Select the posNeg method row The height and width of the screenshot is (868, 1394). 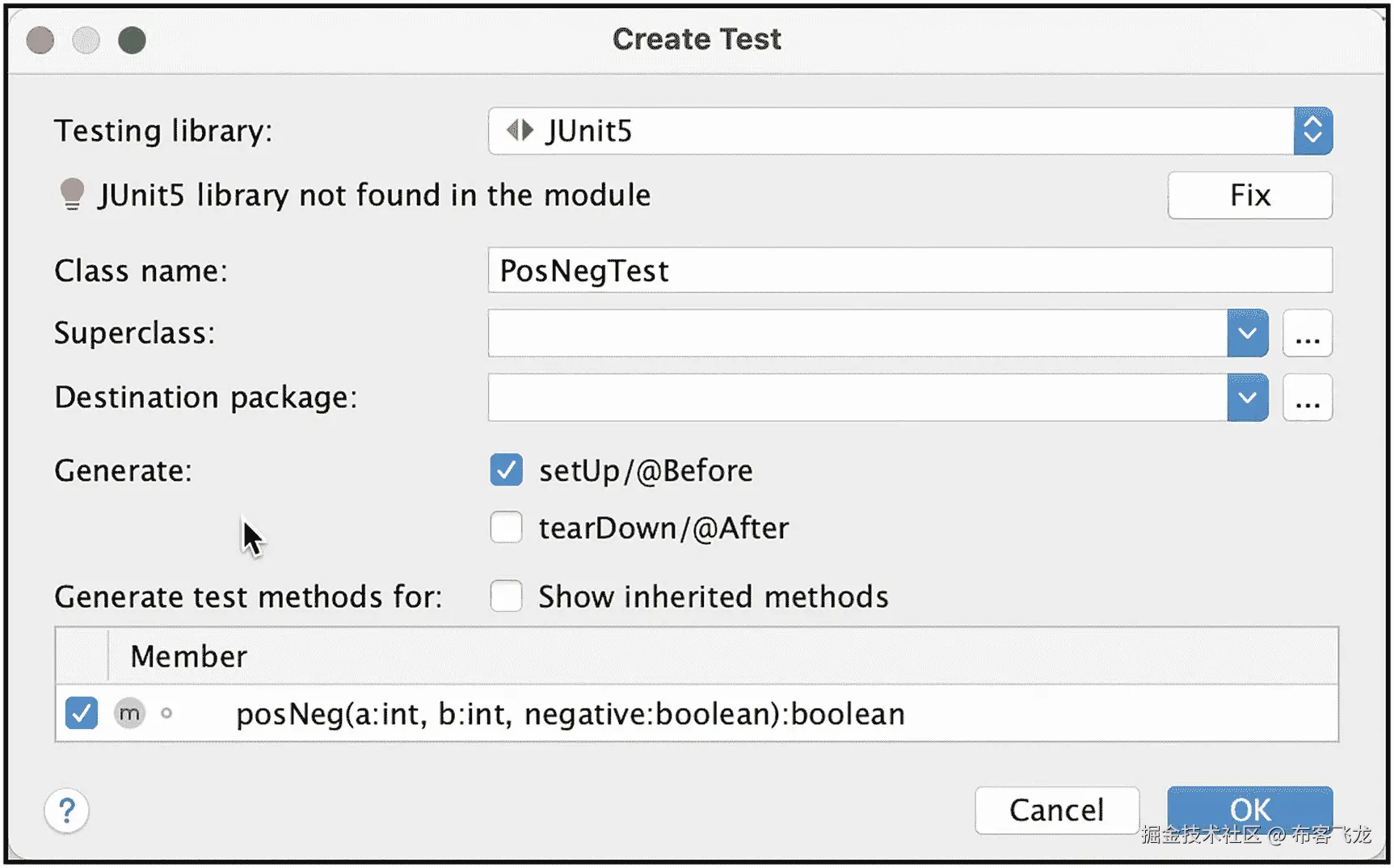[570, 714]
